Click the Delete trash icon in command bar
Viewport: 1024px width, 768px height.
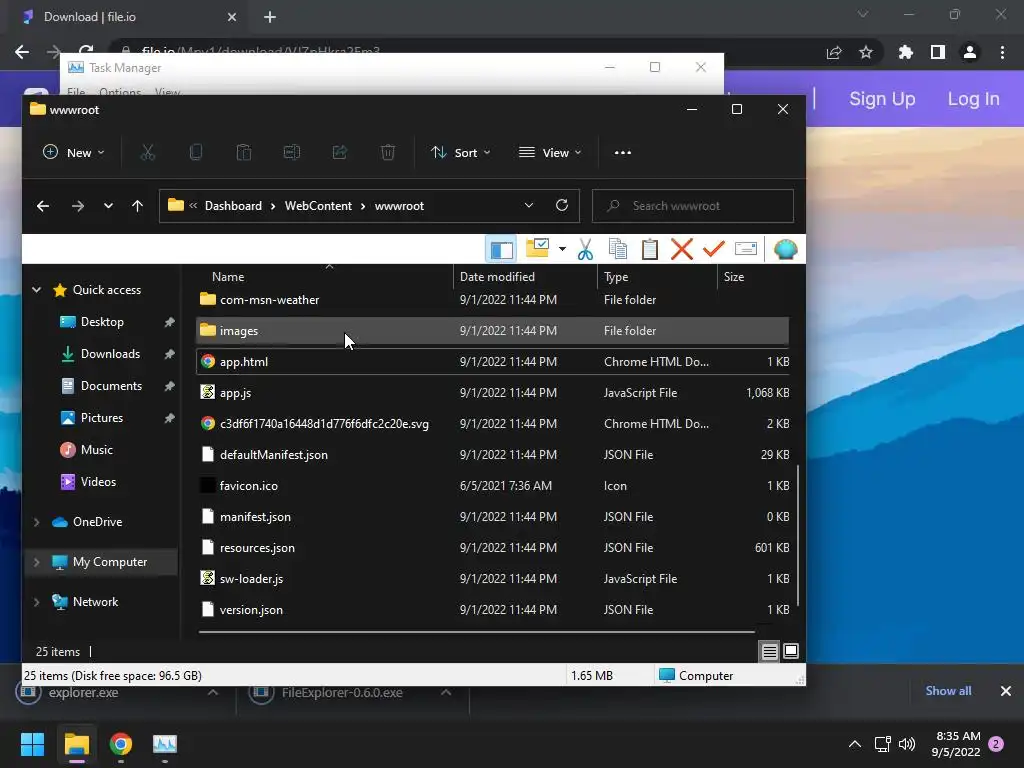[388, 152]
